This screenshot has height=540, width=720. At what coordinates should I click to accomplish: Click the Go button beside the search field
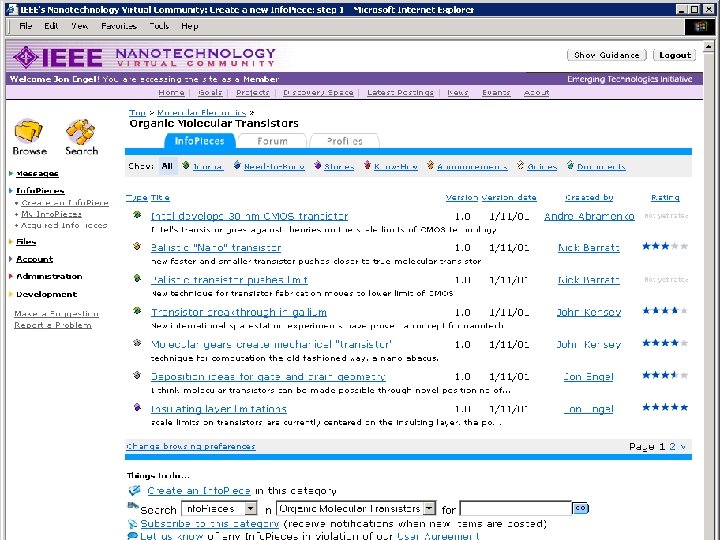pyautogui.click(x=580, y=508)
